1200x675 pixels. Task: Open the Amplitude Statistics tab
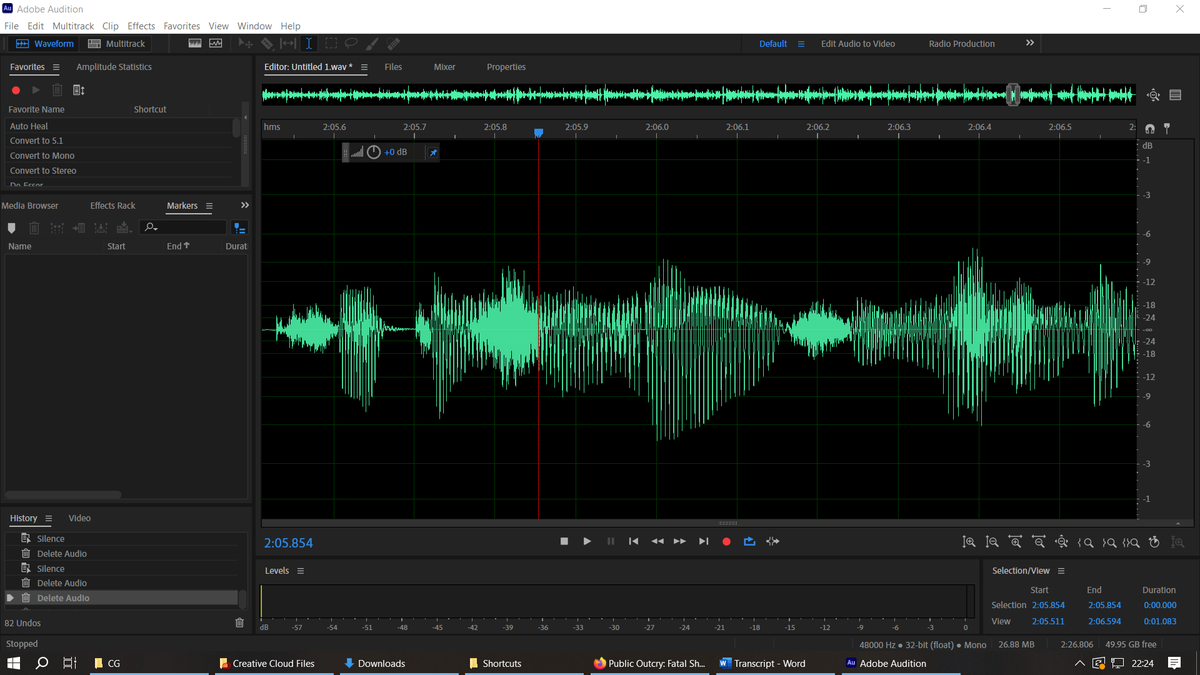114,67
